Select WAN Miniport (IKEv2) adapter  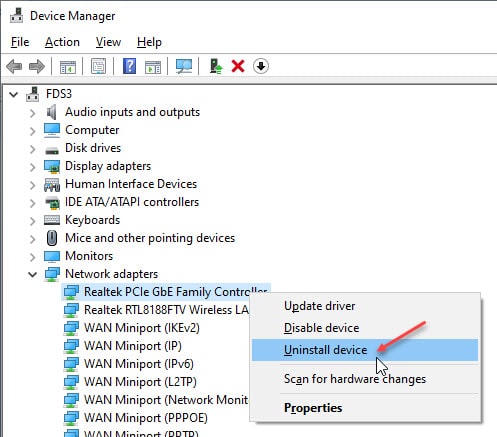pos(142,328)
